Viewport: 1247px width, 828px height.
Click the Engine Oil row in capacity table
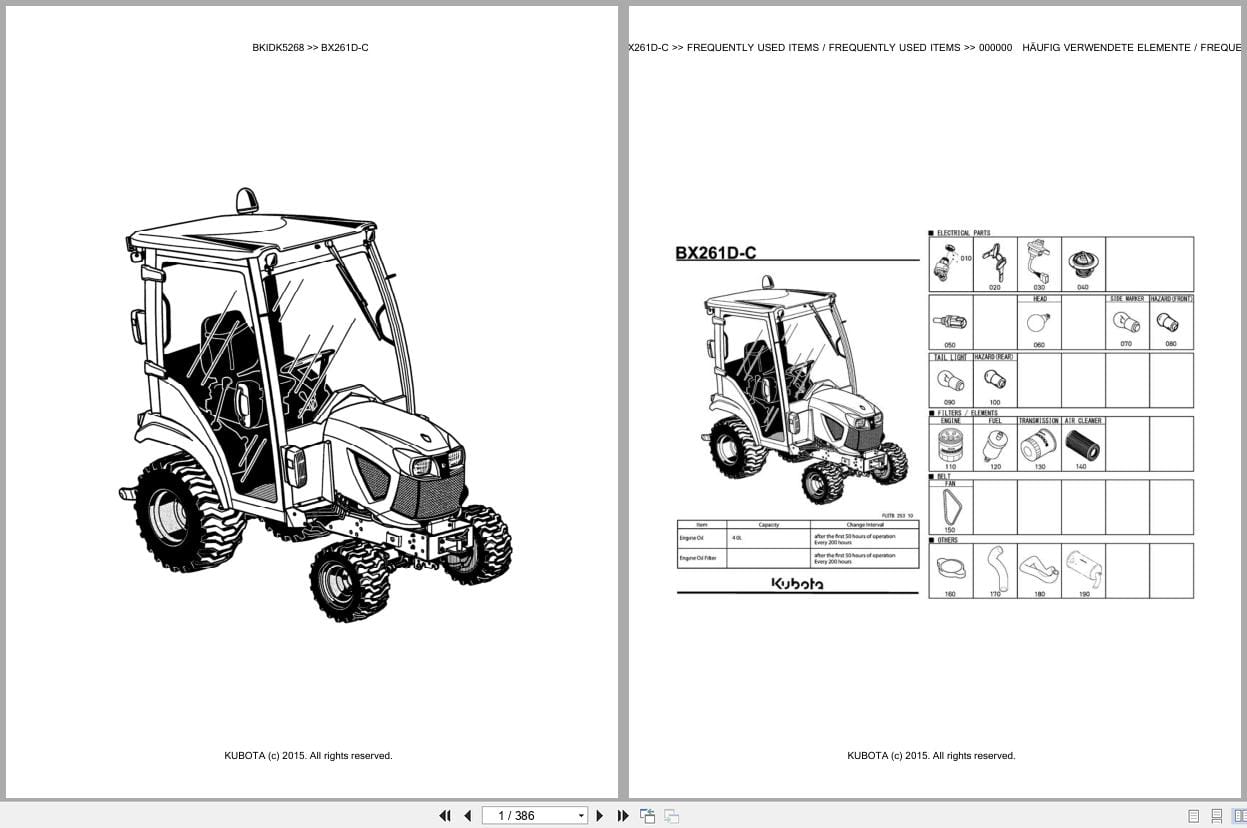797,539
